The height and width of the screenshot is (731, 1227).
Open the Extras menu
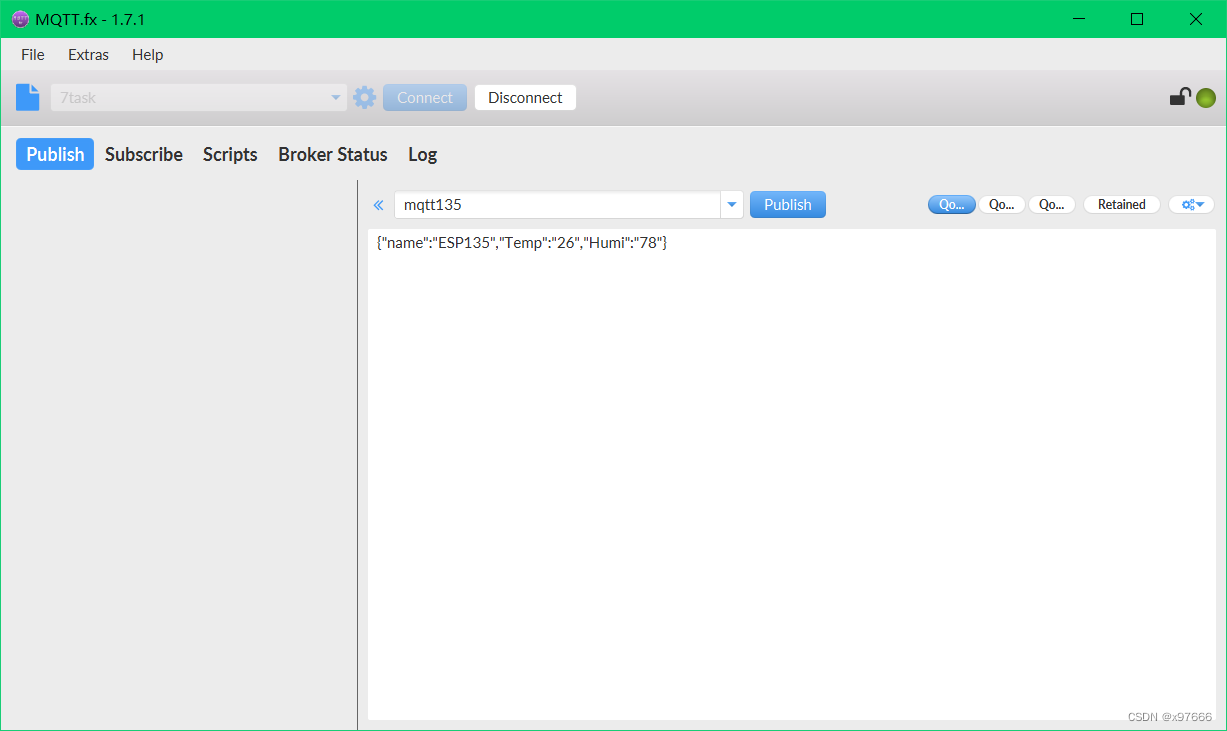tap(88, 55)
